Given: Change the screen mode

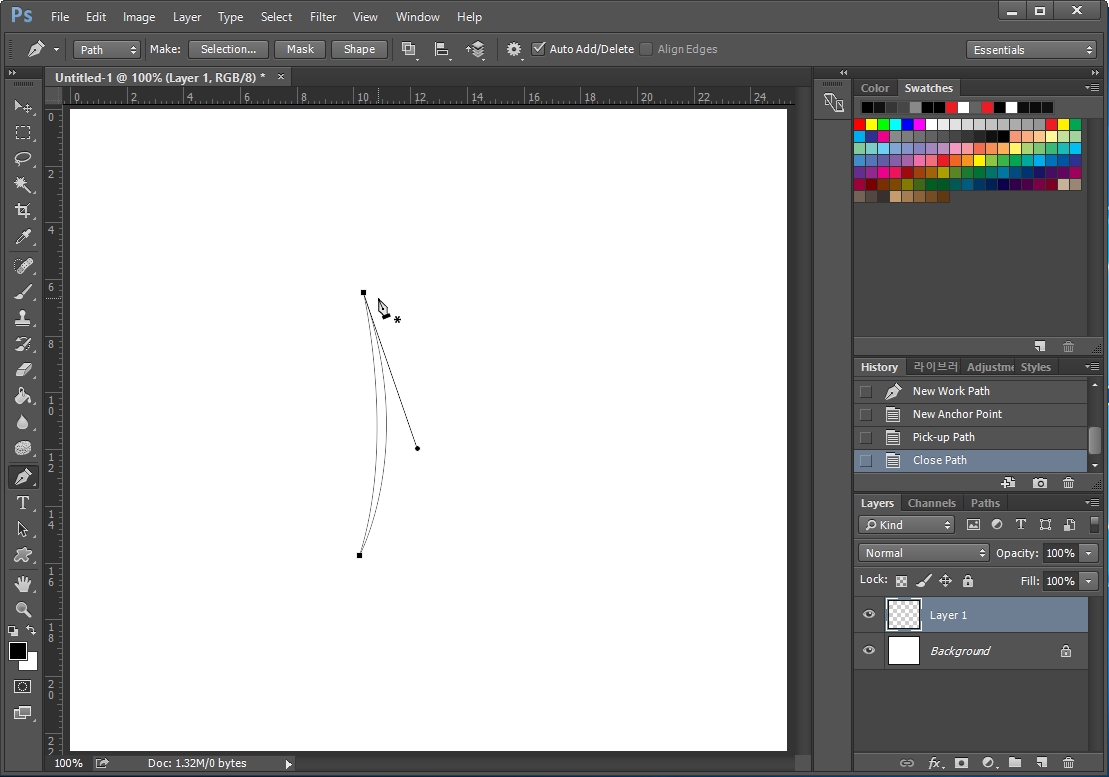Looking at the screenshot, I should click(x=23, y=713).
